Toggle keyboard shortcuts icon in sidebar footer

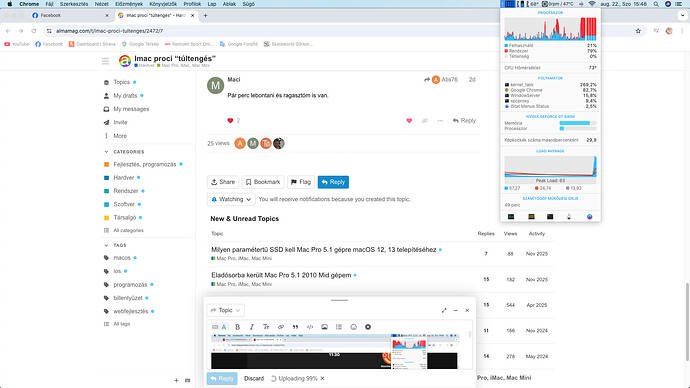pos(187,381)
